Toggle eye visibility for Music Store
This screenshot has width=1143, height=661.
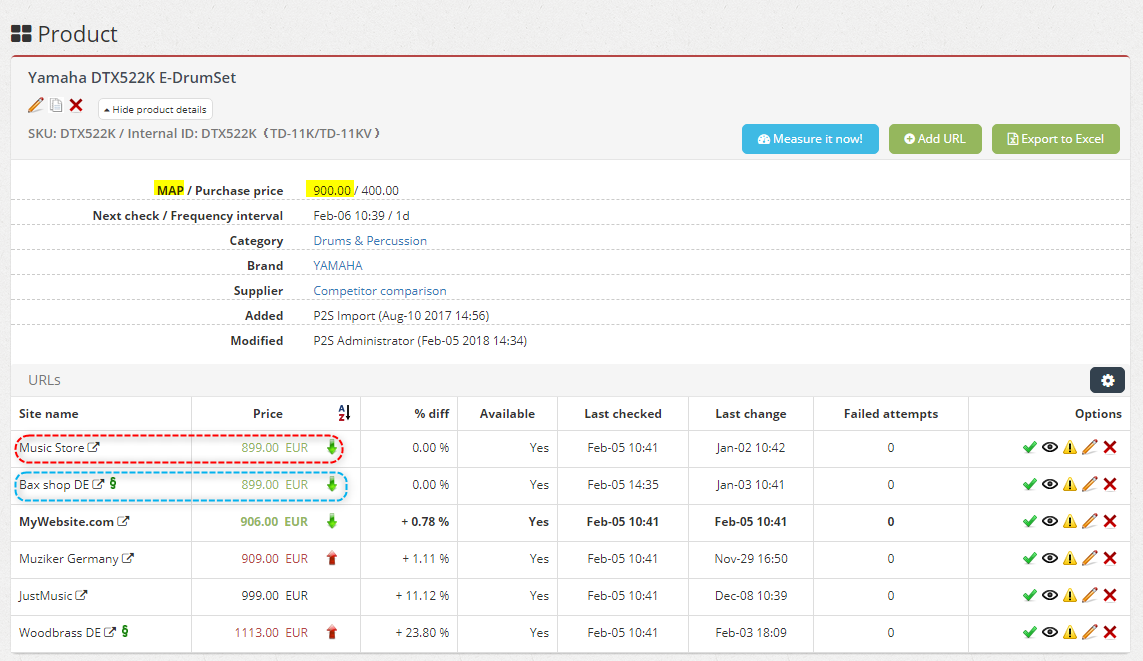[x=1050, y=447]
